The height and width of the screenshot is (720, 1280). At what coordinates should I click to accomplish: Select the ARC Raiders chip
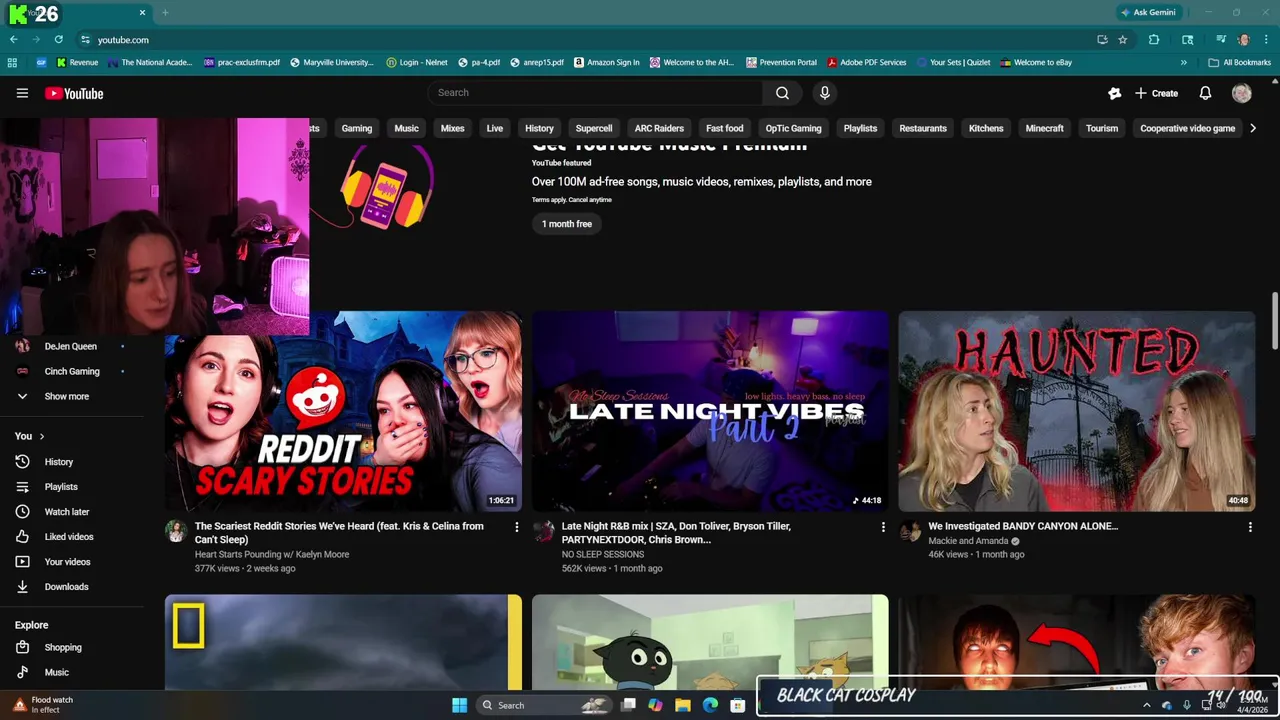[659, 128]
